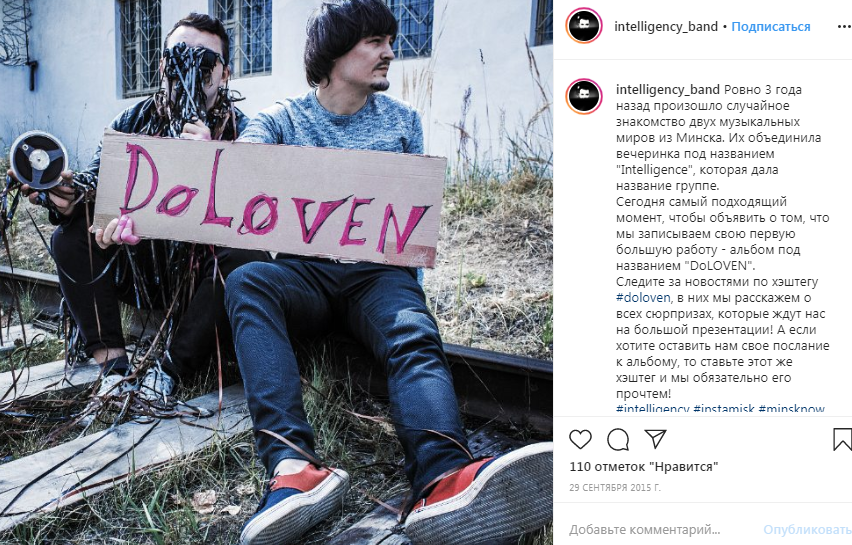Open the #doloven hashtag link

(x=643, y=298)
